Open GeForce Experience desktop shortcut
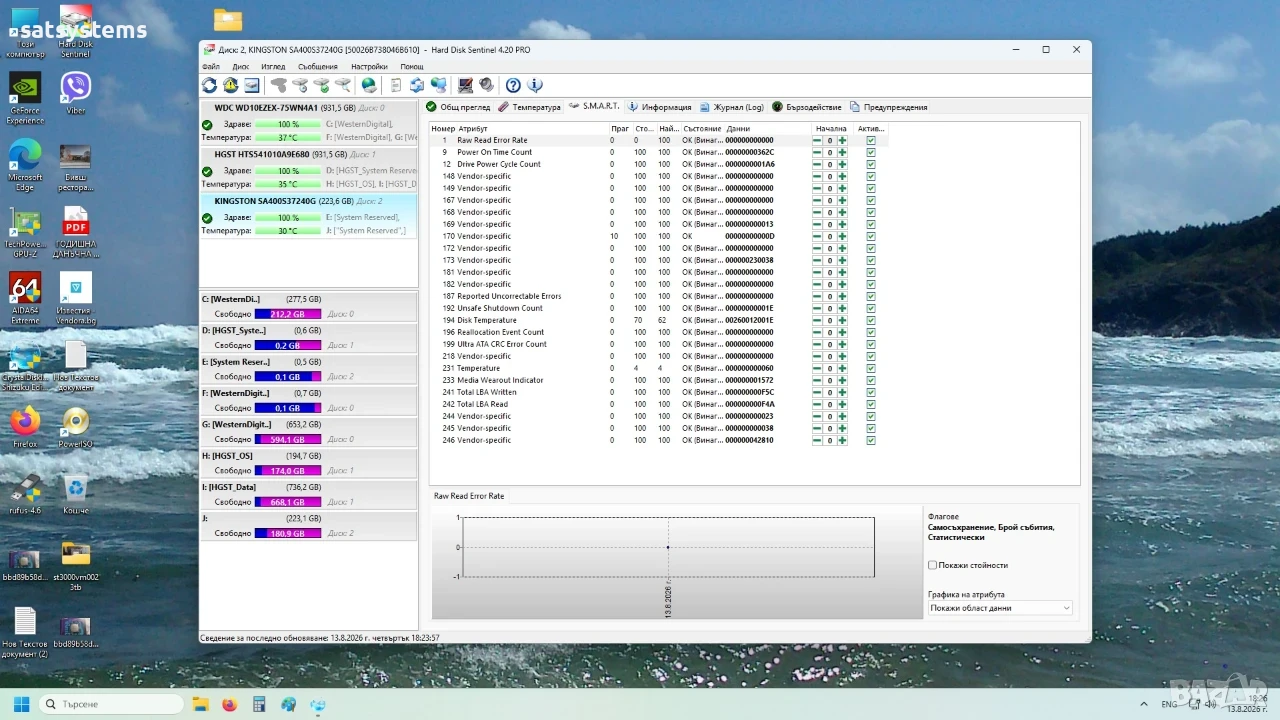This screenshot has height=720, width=1280. tap(25, 97)
